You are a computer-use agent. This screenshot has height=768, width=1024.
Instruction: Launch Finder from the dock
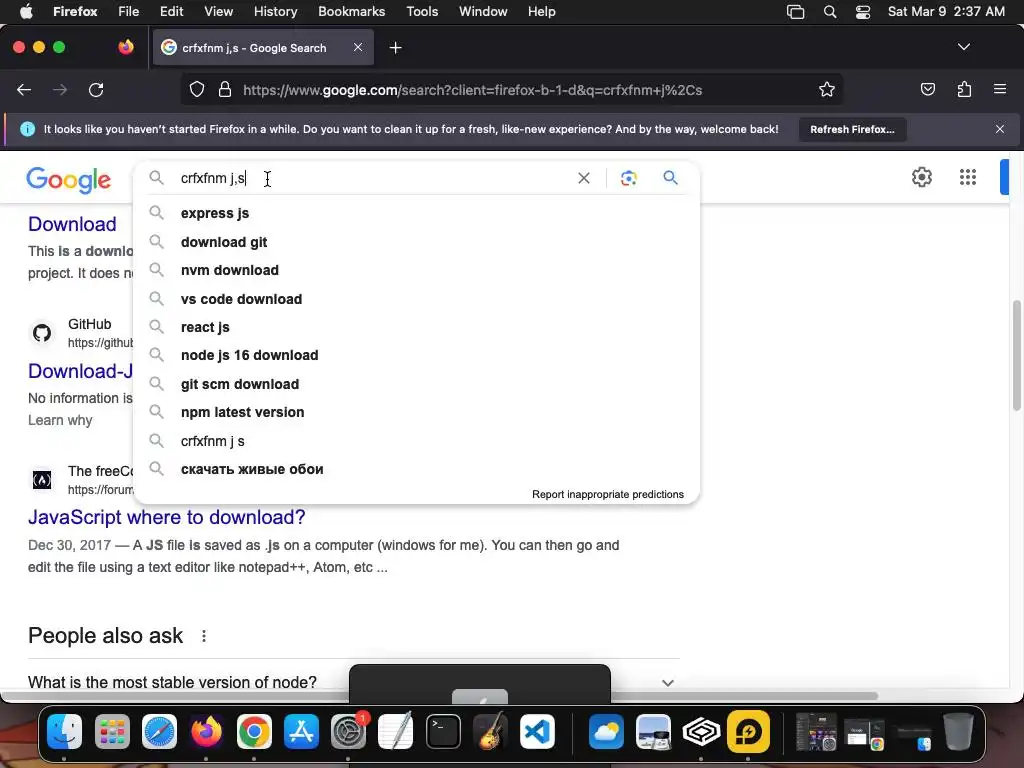pos(64,731)
